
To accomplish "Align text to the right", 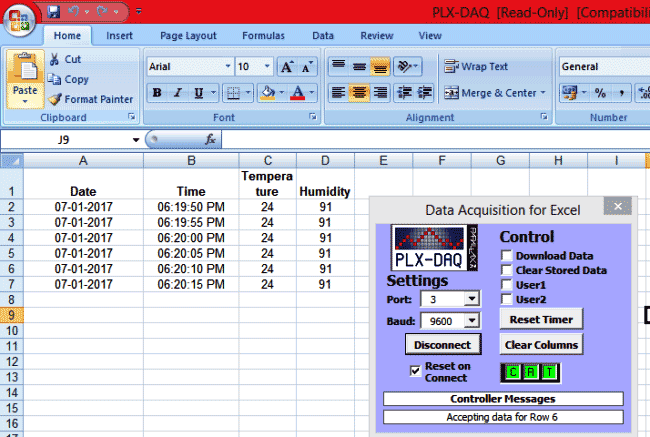I will pos(380,93).
